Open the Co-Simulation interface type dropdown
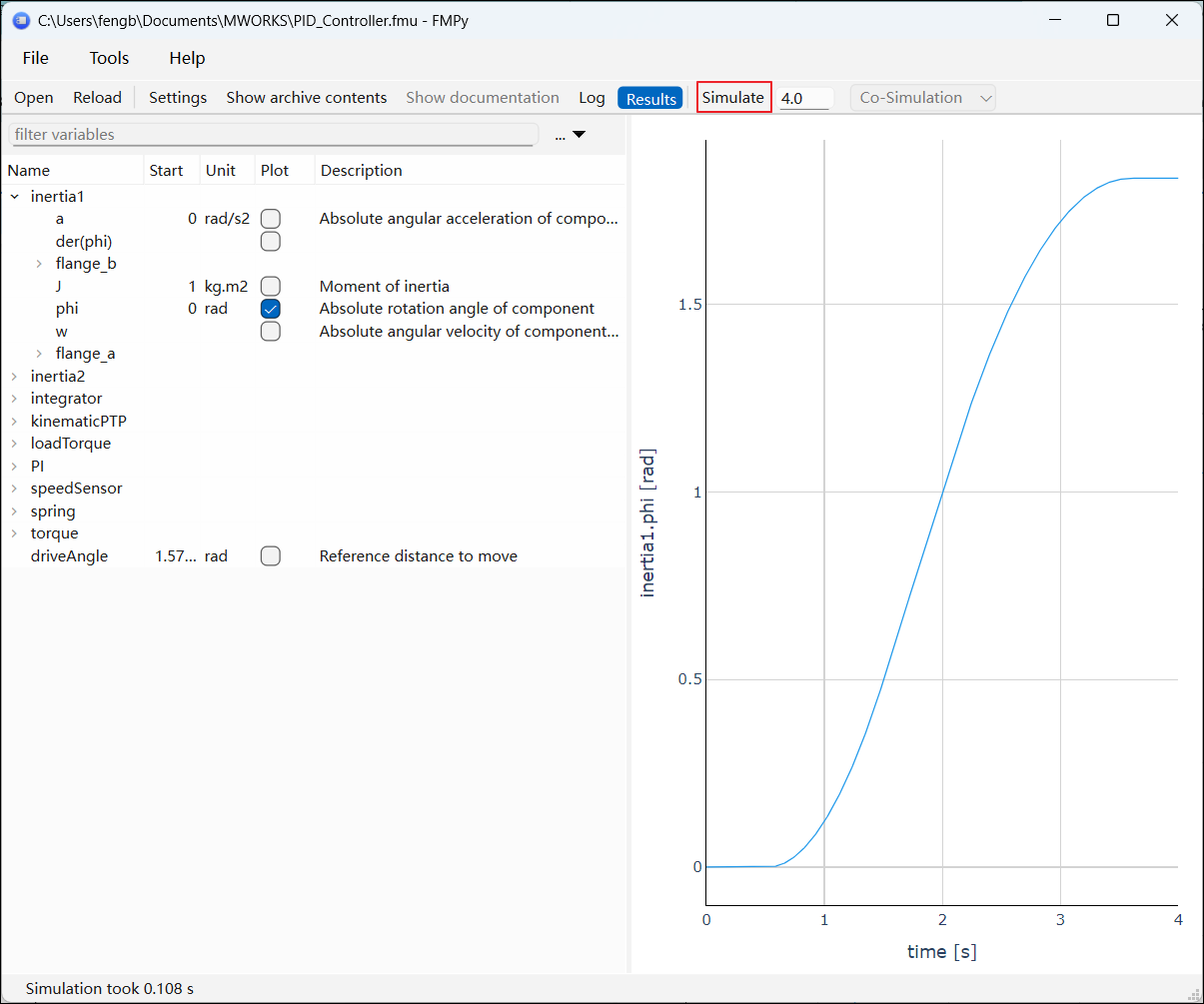Image resolution: width=1204 pixels, height=1004 pixels. pyautogui.click(x=923, y=98)
